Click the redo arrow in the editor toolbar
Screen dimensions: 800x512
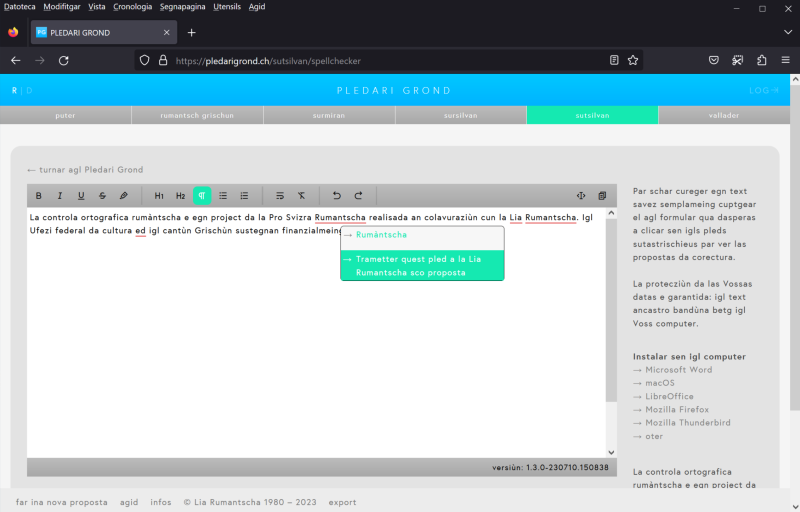358,196
